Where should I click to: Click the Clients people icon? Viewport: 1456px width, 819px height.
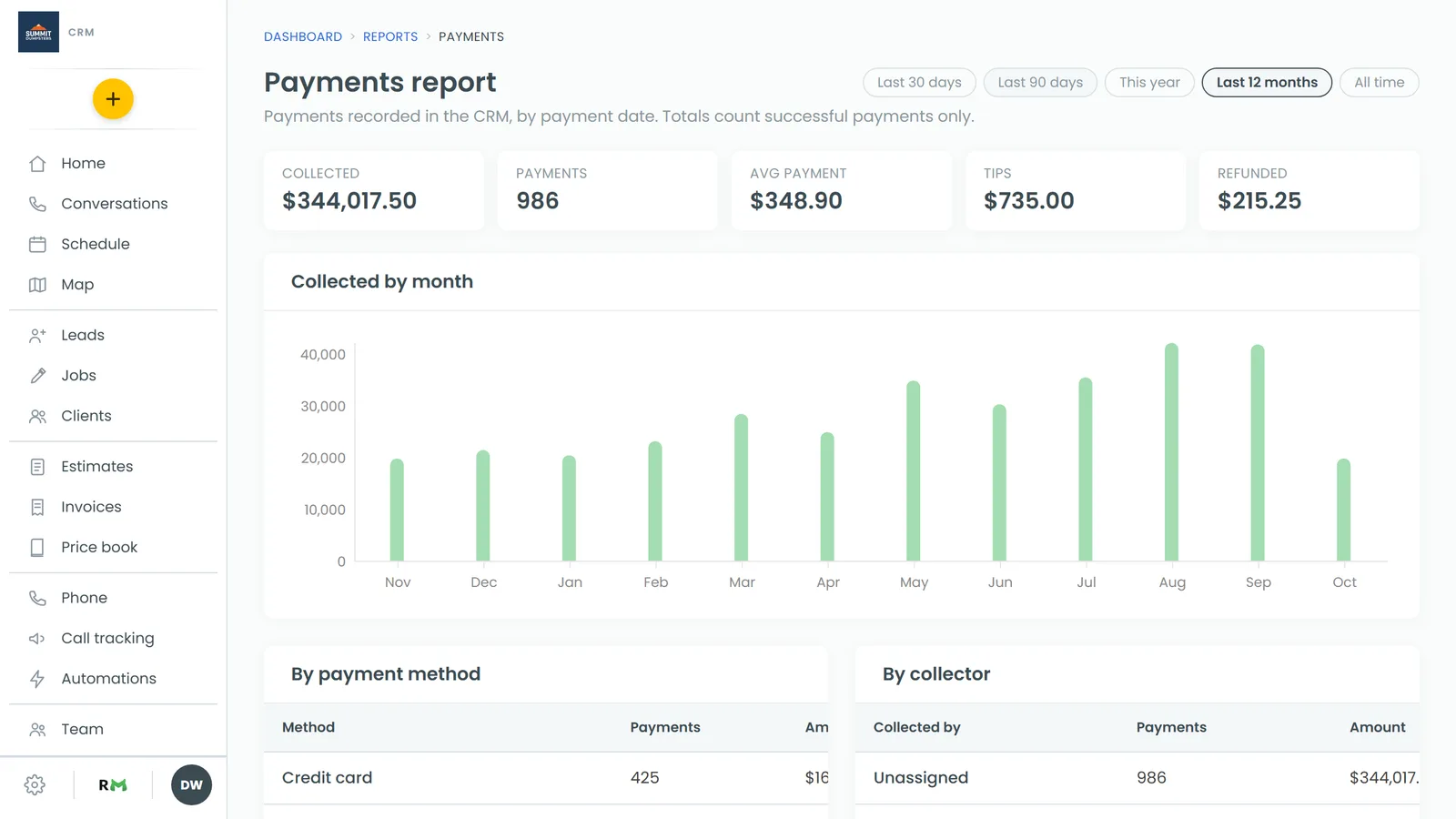(37, 416)
